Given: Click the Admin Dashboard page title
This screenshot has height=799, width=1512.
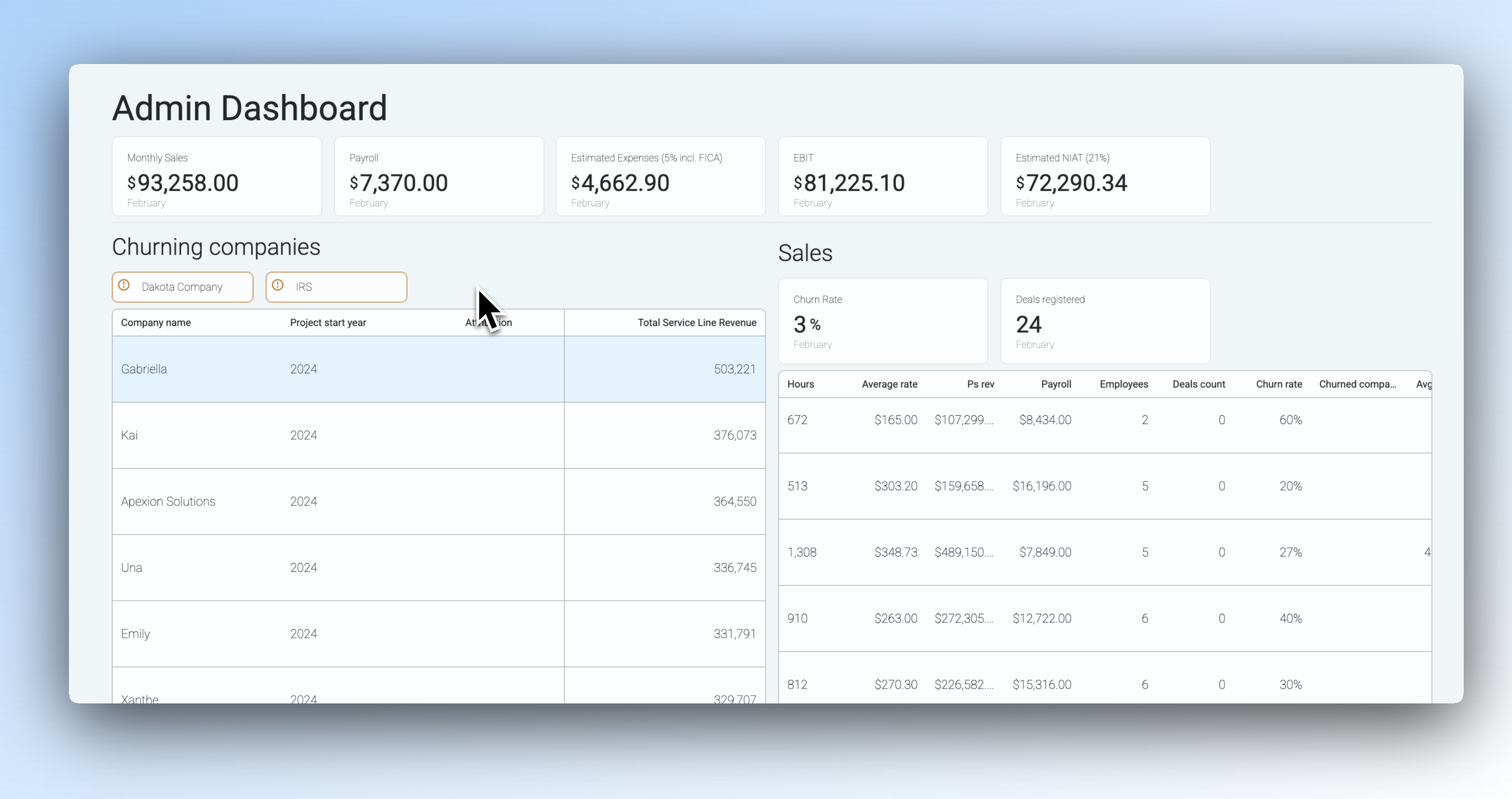Looking at the screenshot, I should click(x=250, y=108).
